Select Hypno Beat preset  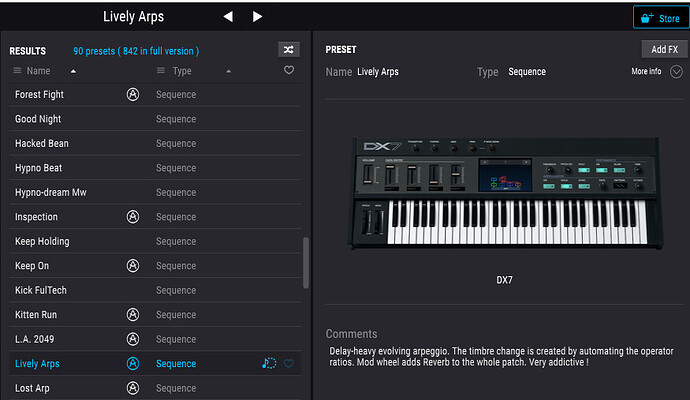coord(155,168)
